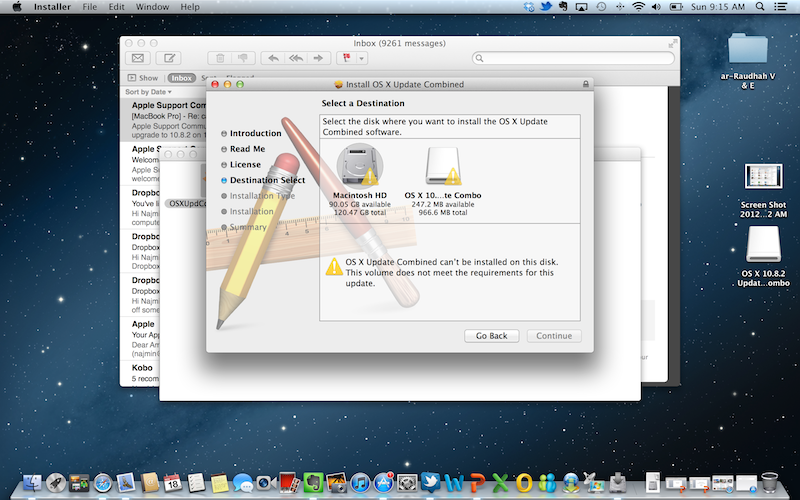The width and height of the screenshot is (800, 500).
Task: Open the Apple 'Your App' email in Mail list
Action: click(140, 338)
